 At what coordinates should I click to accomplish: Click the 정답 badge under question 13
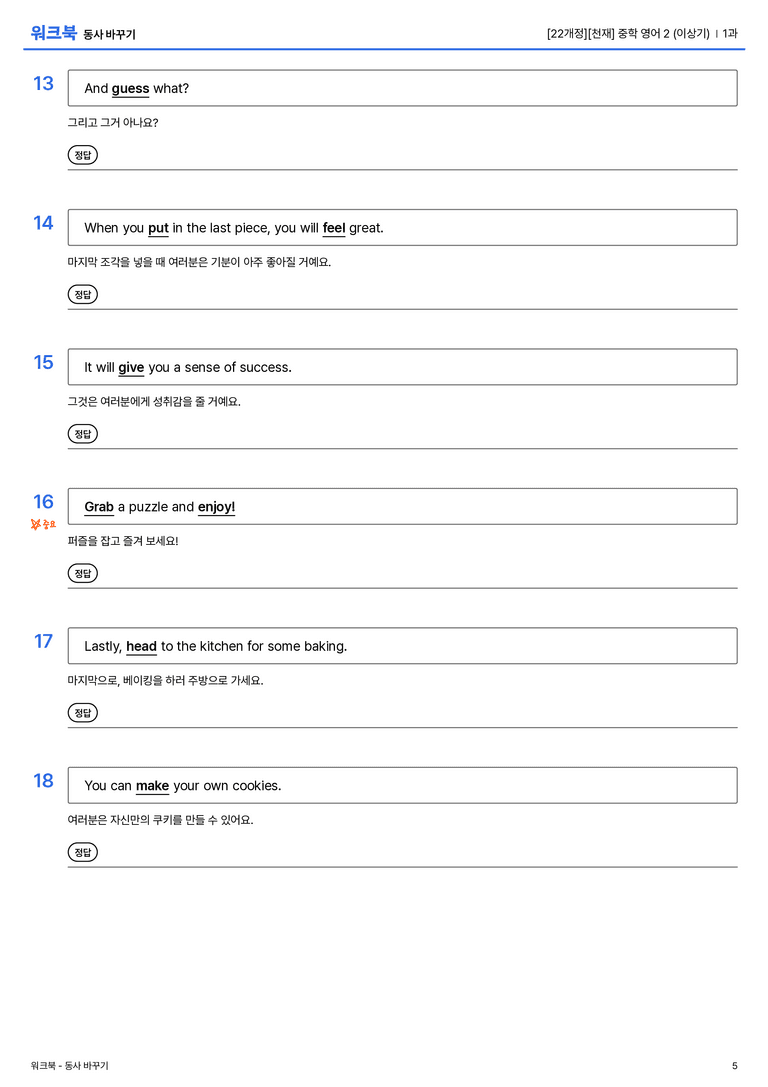tap(82, 155)
